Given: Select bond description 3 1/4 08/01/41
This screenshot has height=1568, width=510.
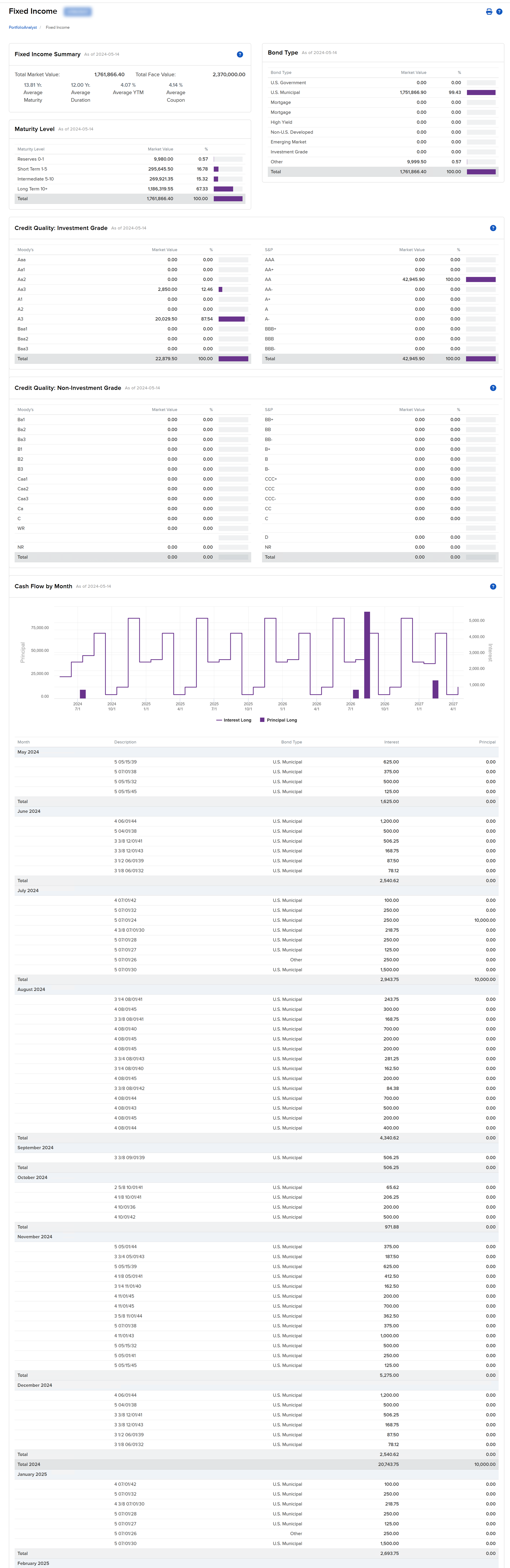Looking at the screenshot, I should coord(129,999).
